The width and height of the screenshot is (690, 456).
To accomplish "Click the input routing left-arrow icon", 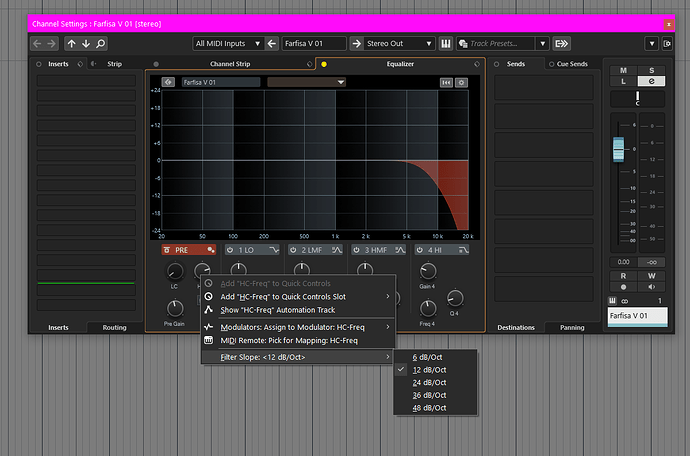I will pyautogui.click(x=272, y=44).
